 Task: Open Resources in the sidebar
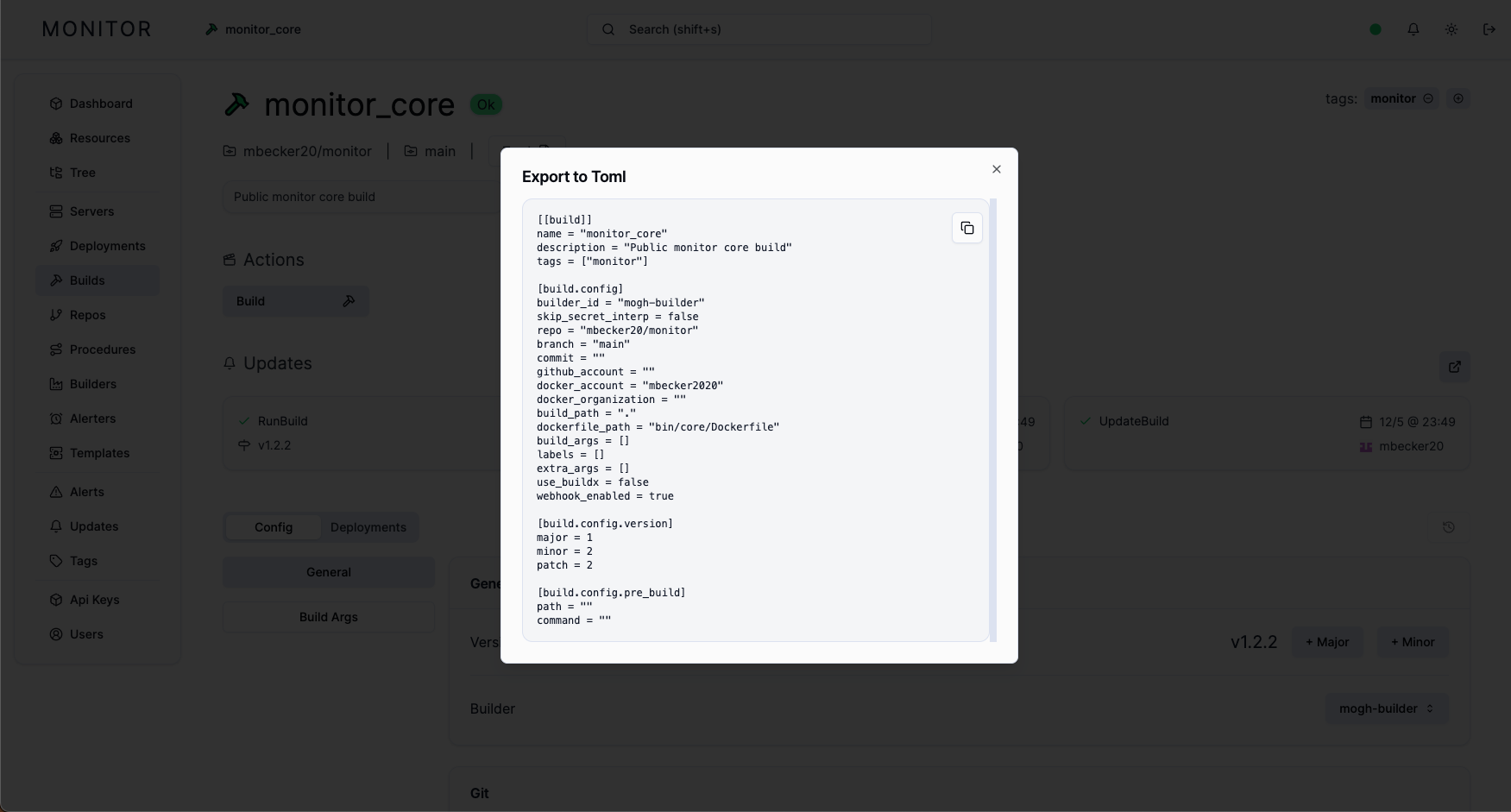click(98, 138)
